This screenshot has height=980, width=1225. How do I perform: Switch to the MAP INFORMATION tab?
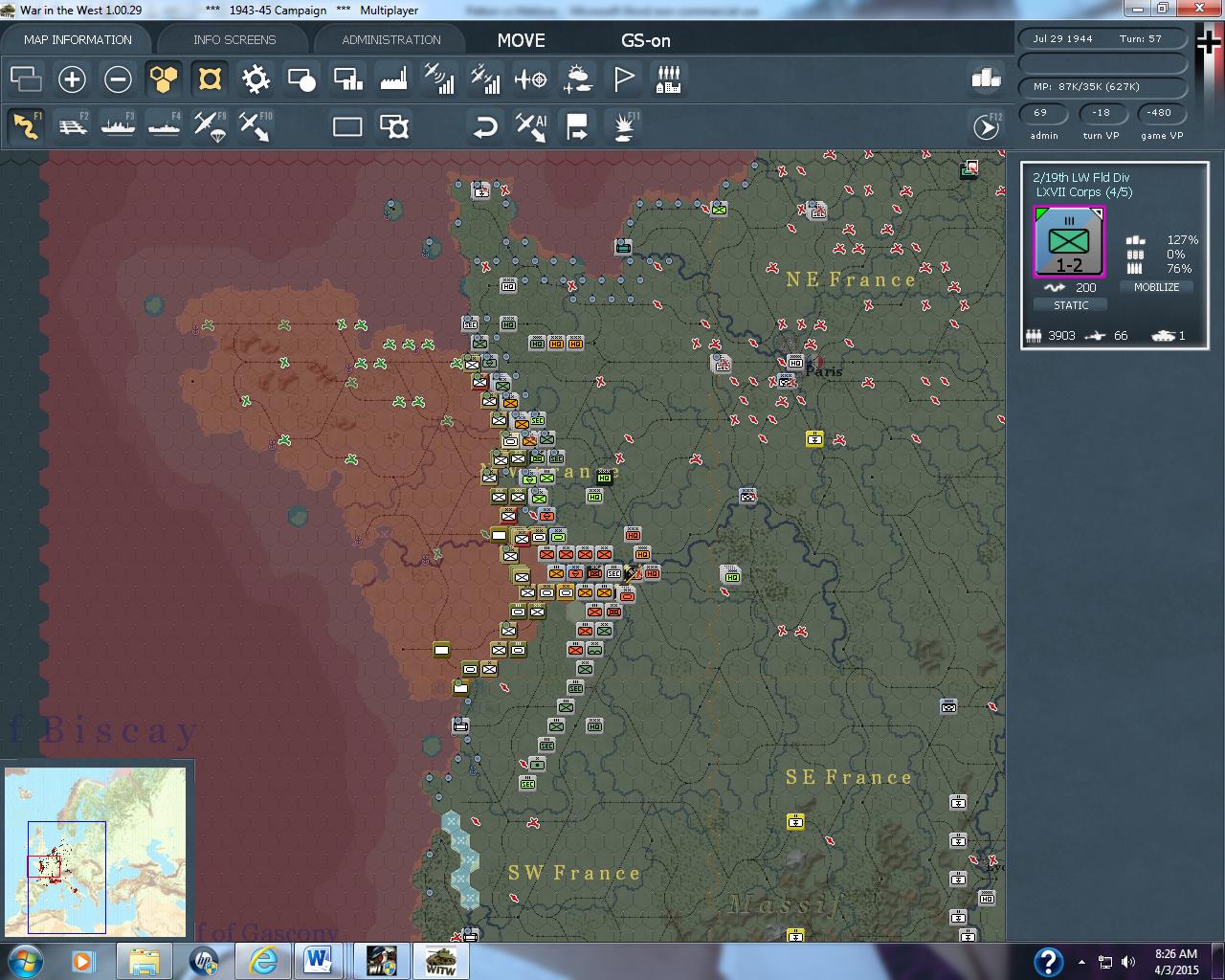point(78,39)
